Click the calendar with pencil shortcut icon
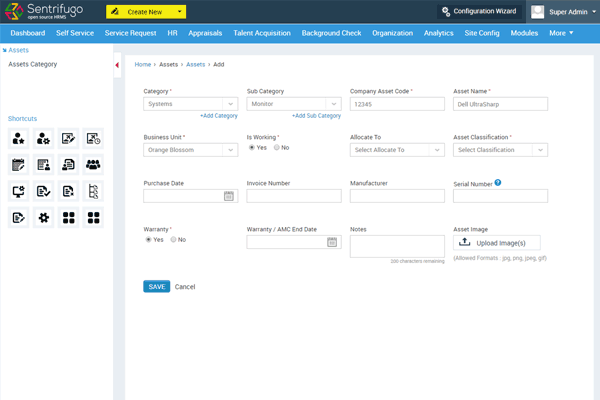600x400 pixels. [x=18, y=165]
